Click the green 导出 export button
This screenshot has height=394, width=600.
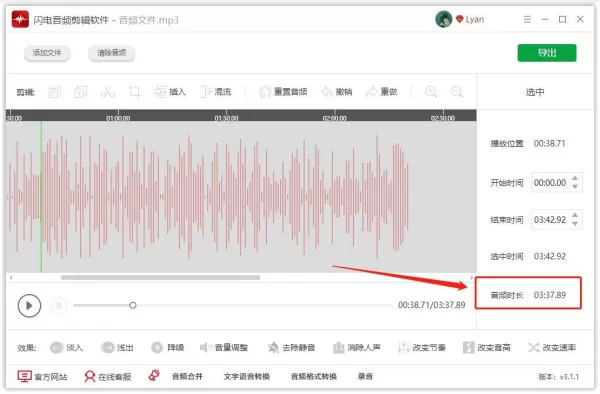tap(547, 53)
